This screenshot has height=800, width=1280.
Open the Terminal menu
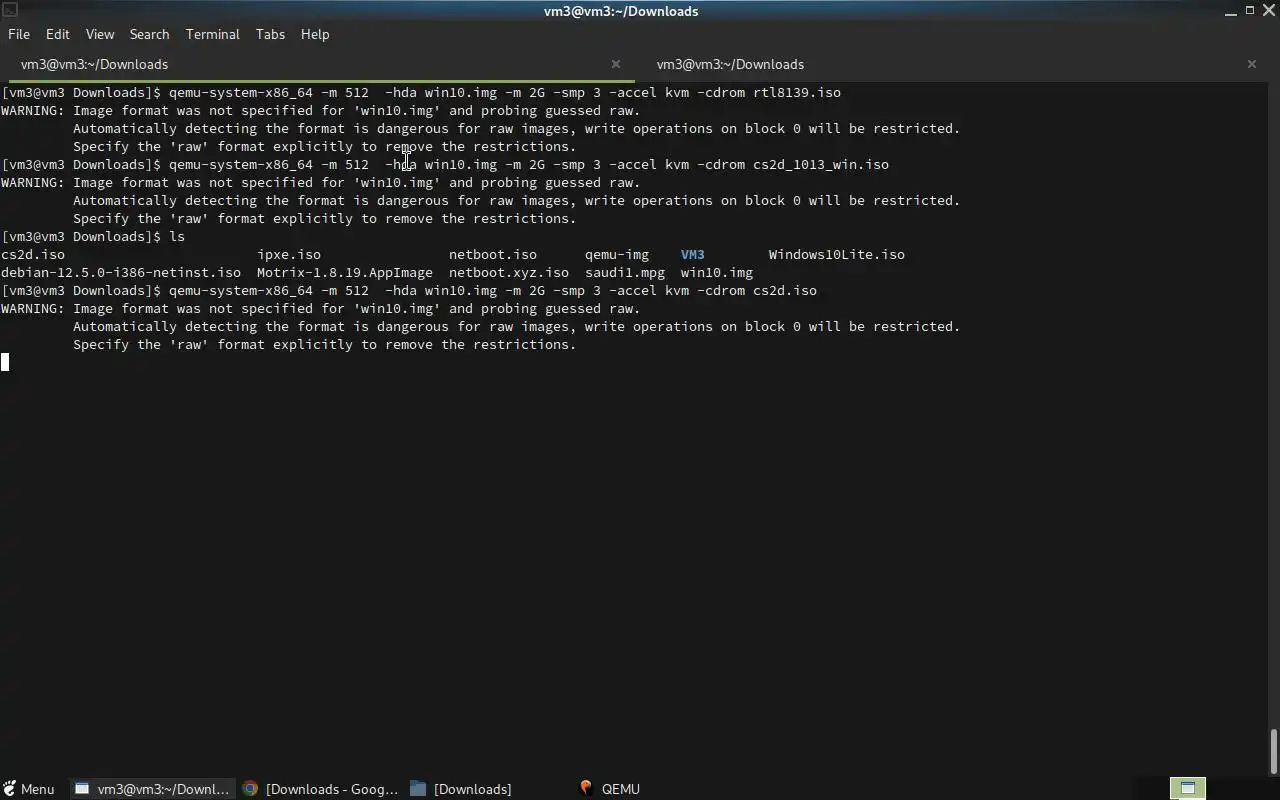[212, 34]
